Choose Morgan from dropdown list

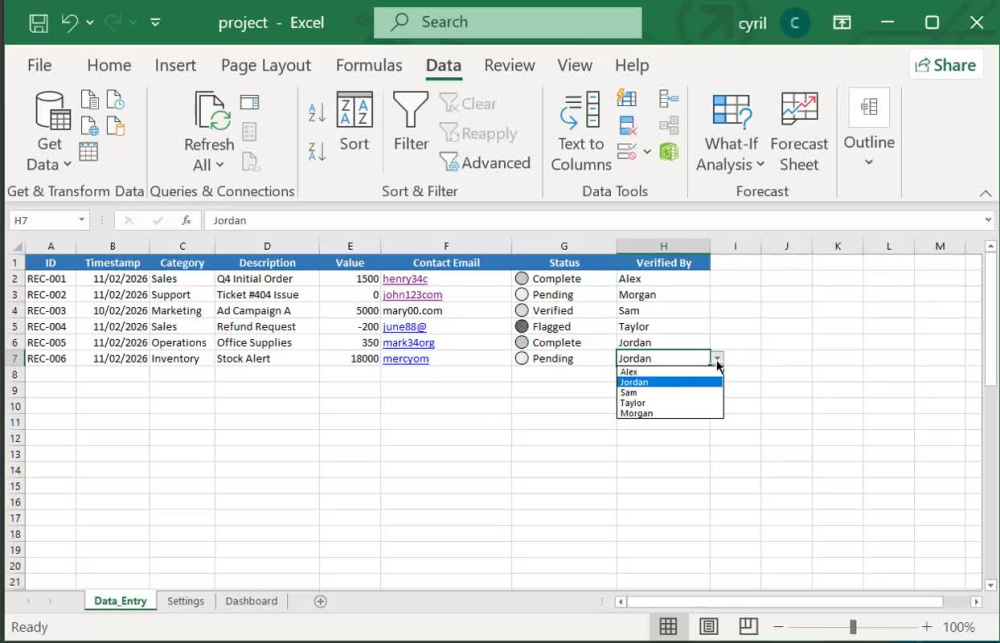670,413
